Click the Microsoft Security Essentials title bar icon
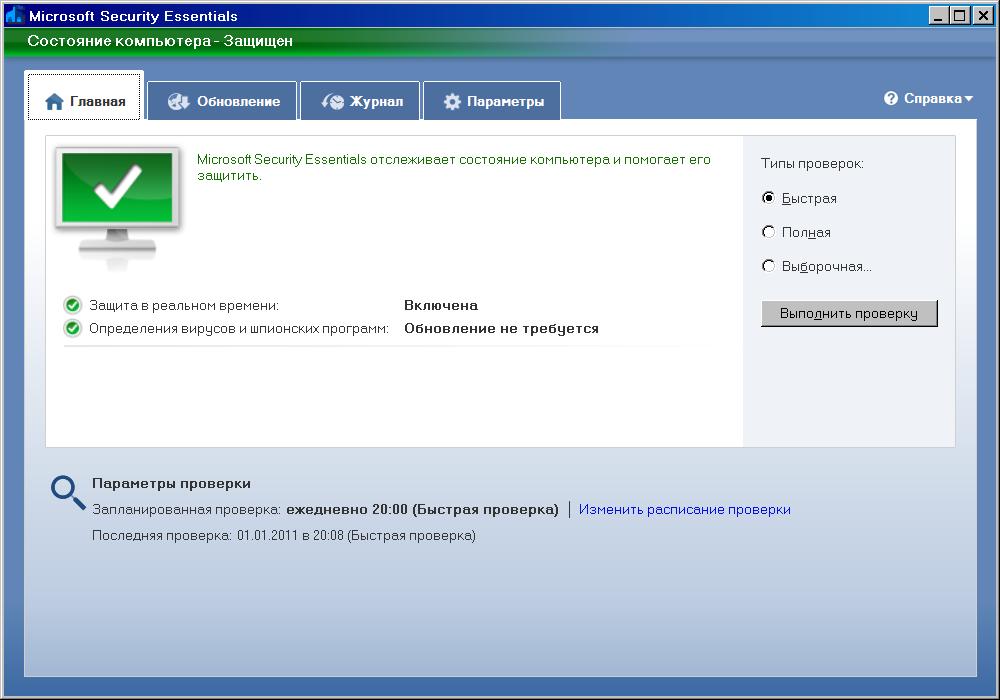This screenshot has height=700, width=1000. (x=14, y=15)
